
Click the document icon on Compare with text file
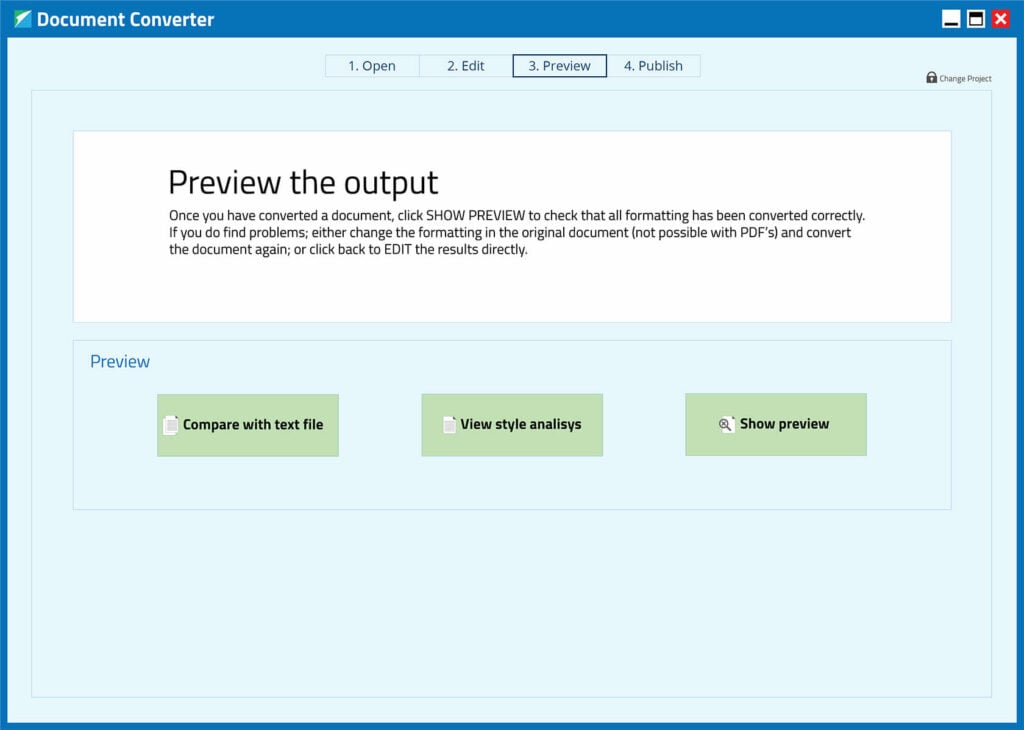170,424
